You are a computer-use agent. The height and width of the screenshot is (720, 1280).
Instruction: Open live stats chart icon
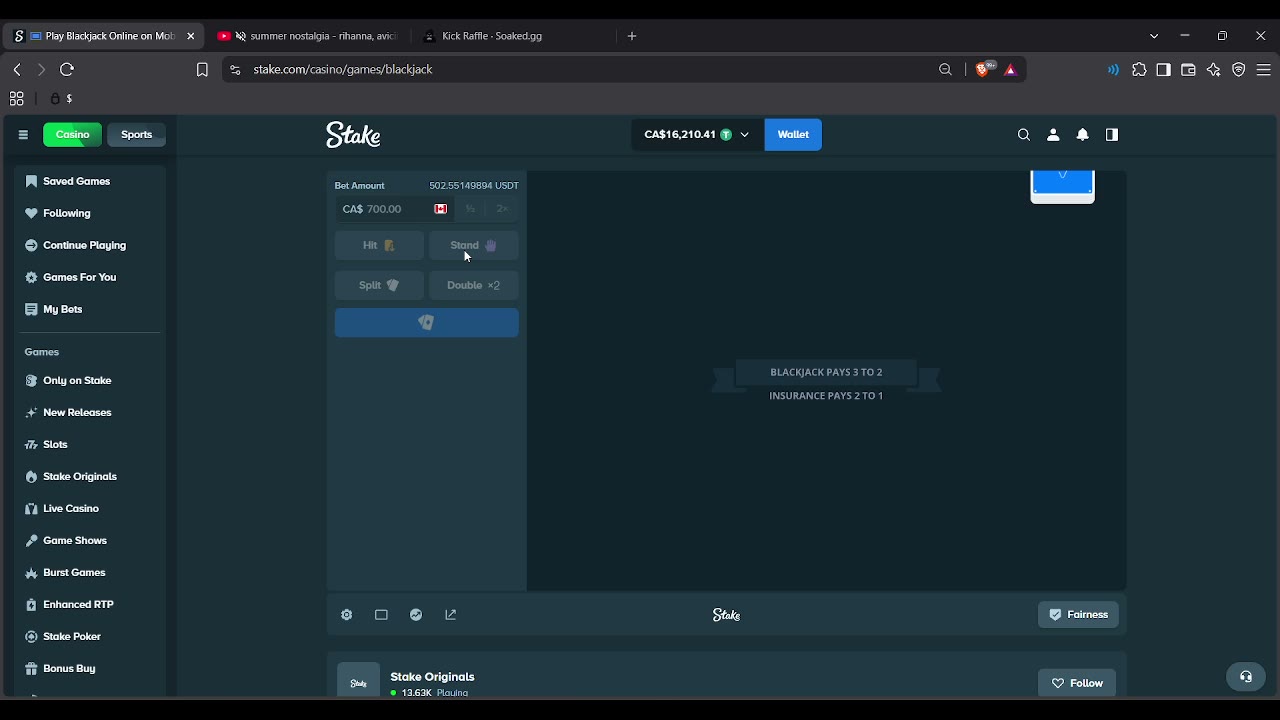point(416,615)
